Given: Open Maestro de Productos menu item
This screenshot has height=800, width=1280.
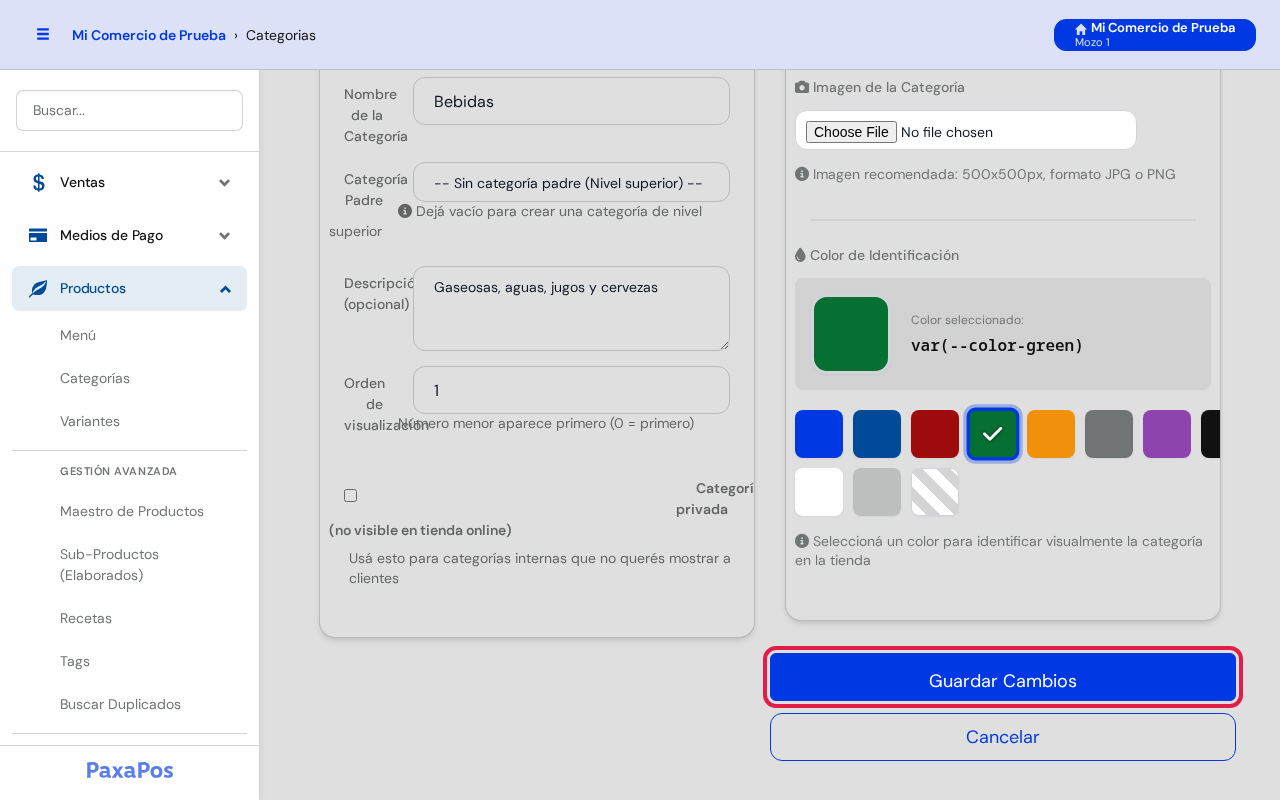Looking at the screenshot, I should [x=132, y=511].
